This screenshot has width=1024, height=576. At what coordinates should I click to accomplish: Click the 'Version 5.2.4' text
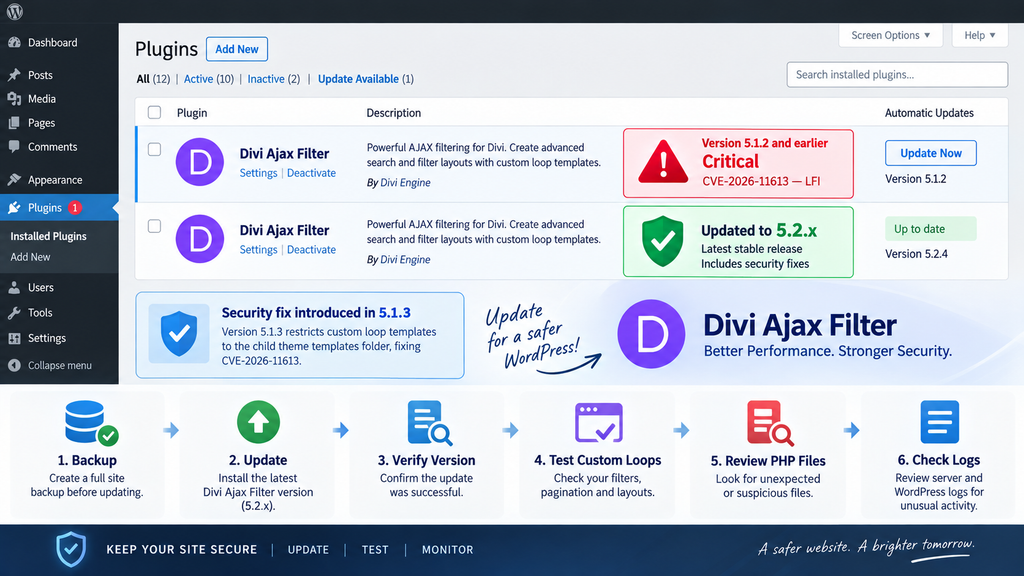(x=916, y=254)
